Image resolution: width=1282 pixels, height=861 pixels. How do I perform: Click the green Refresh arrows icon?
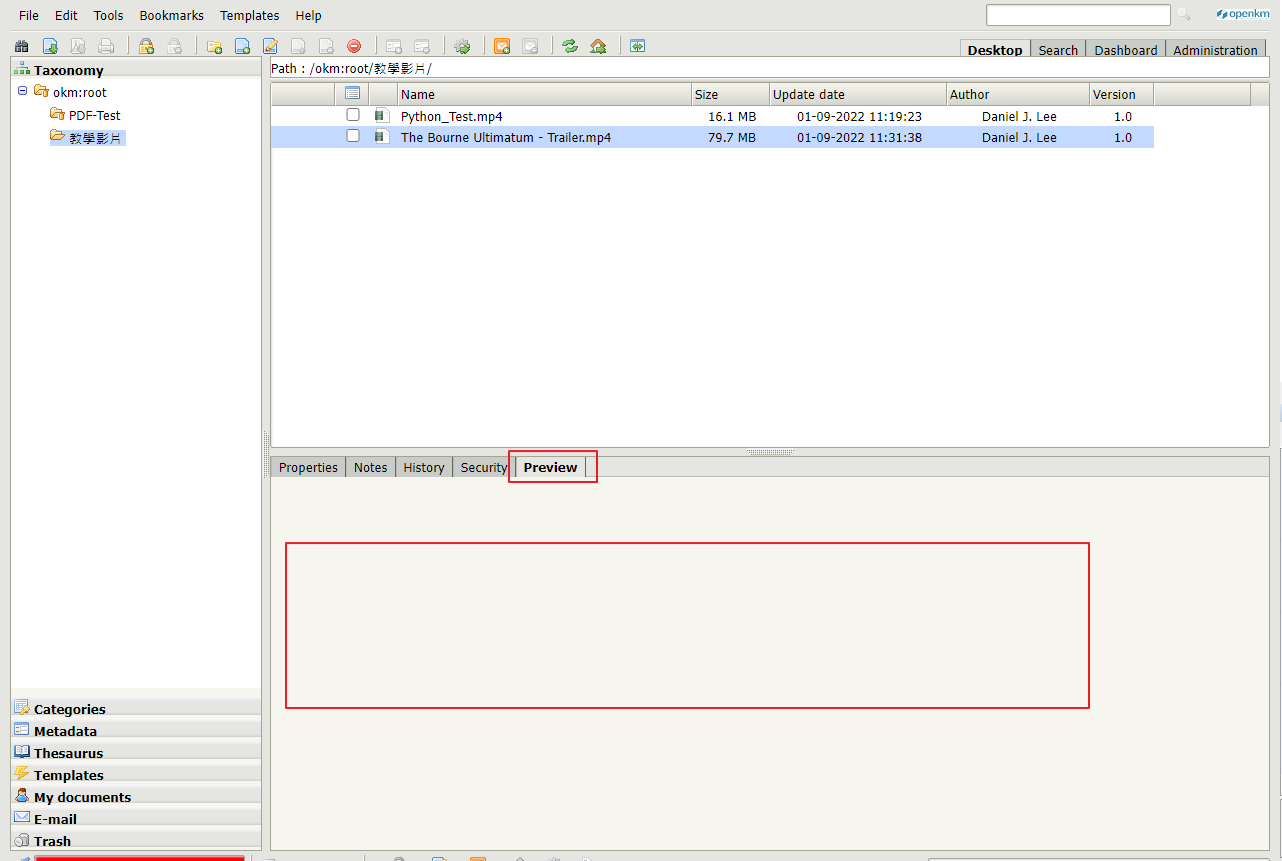click(x=570, y=46)
